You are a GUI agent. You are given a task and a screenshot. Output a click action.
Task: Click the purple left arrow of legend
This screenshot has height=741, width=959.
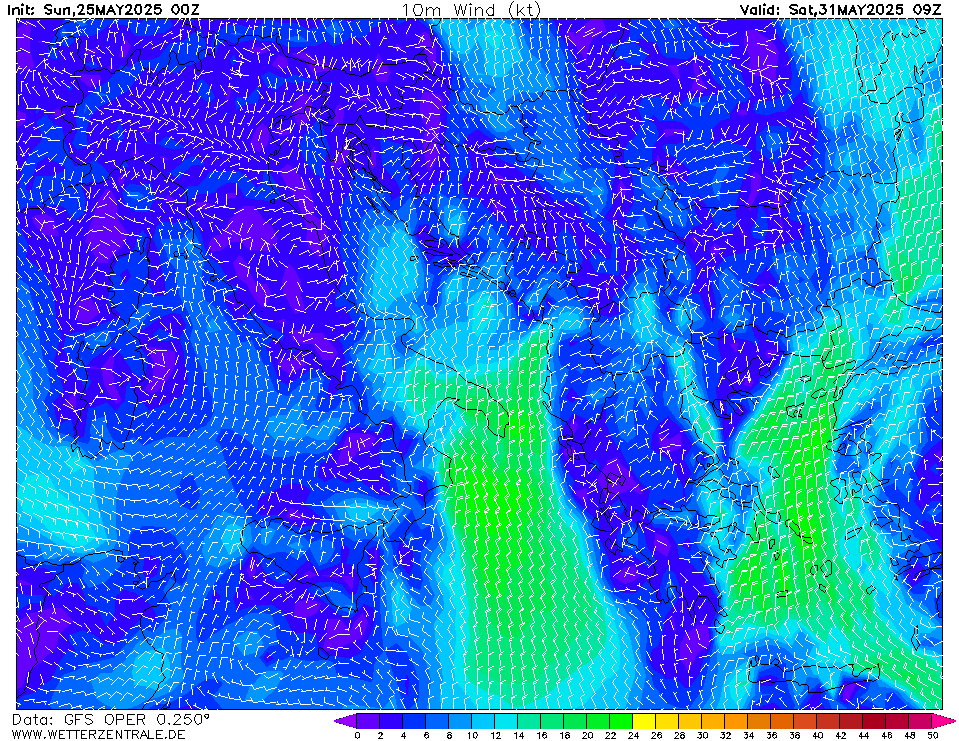coord(346,721)
